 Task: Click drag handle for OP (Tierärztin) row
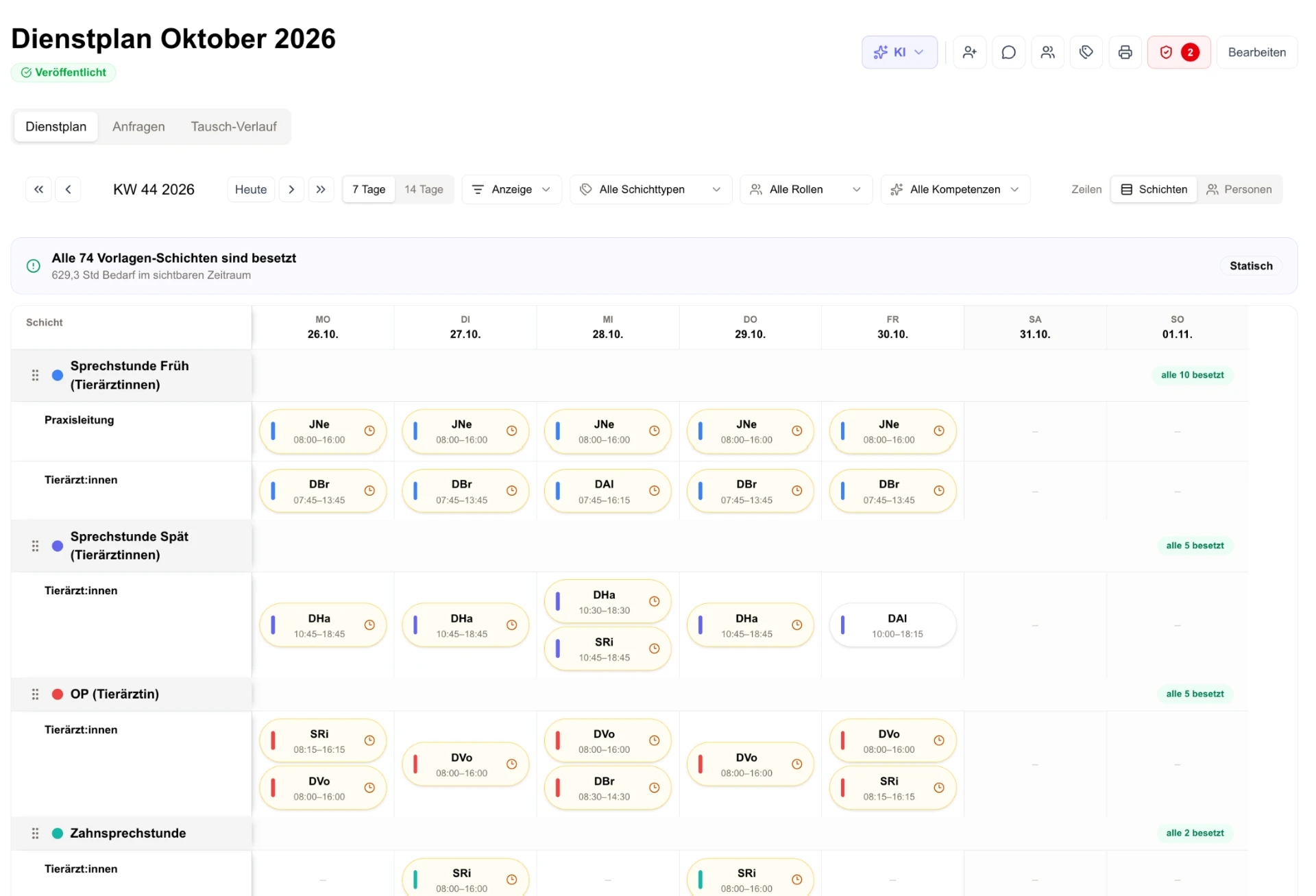click(x=35, y=694)
